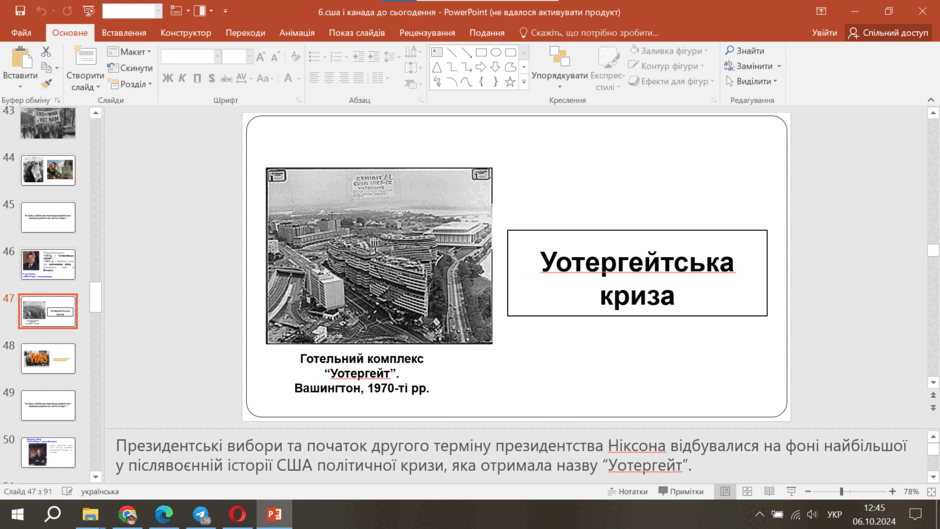Switch to the Конструктор tab

(x=185, y=32)
